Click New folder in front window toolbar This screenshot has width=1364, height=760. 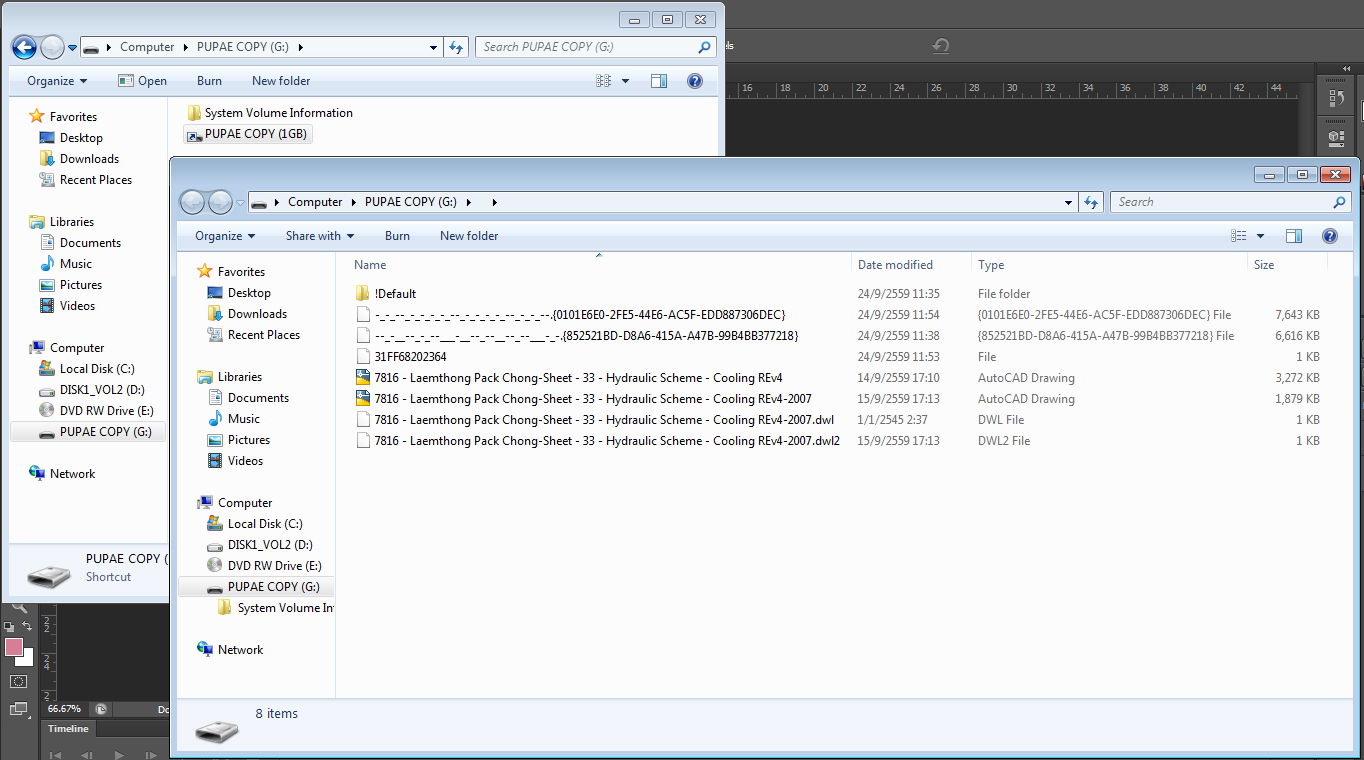point(468,236)
